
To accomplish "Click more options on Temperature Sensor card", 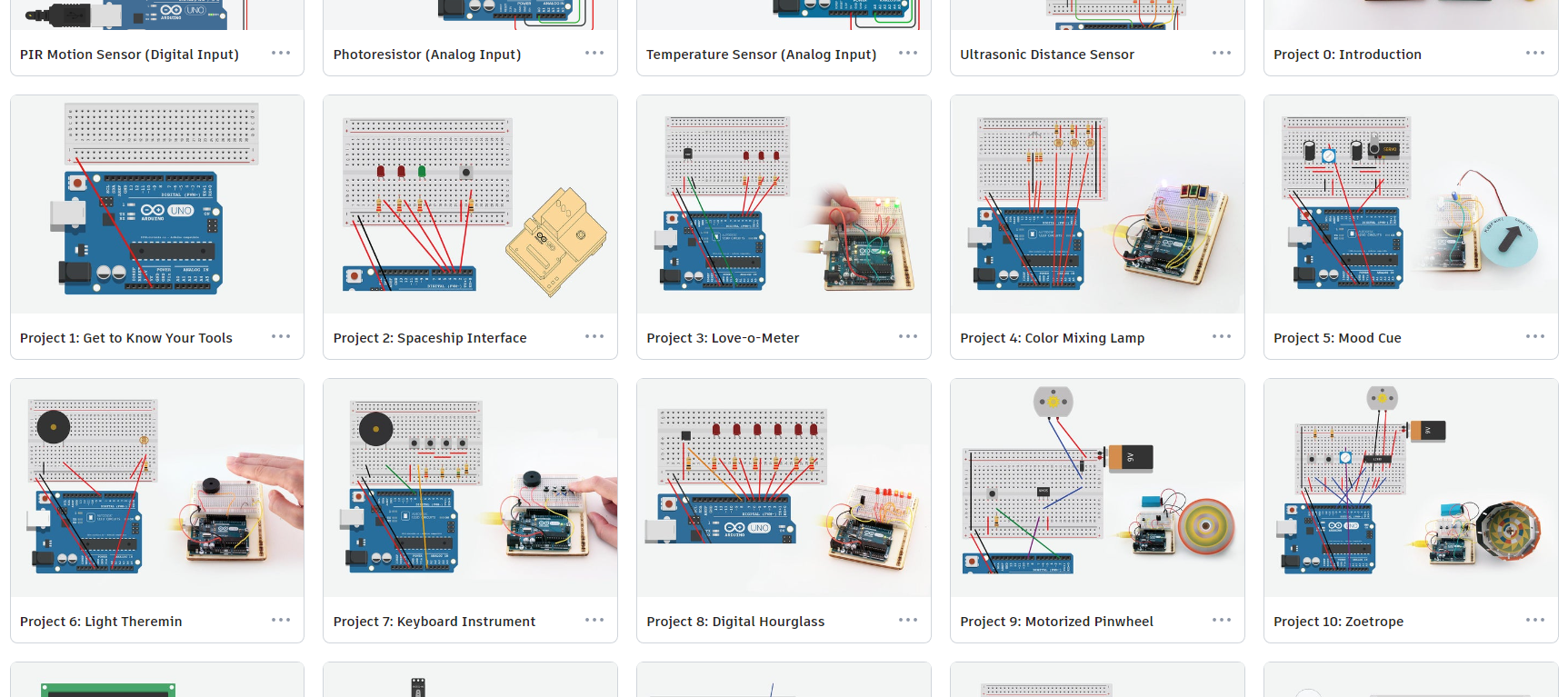I will pyautogui.click(x=908, y=53).
